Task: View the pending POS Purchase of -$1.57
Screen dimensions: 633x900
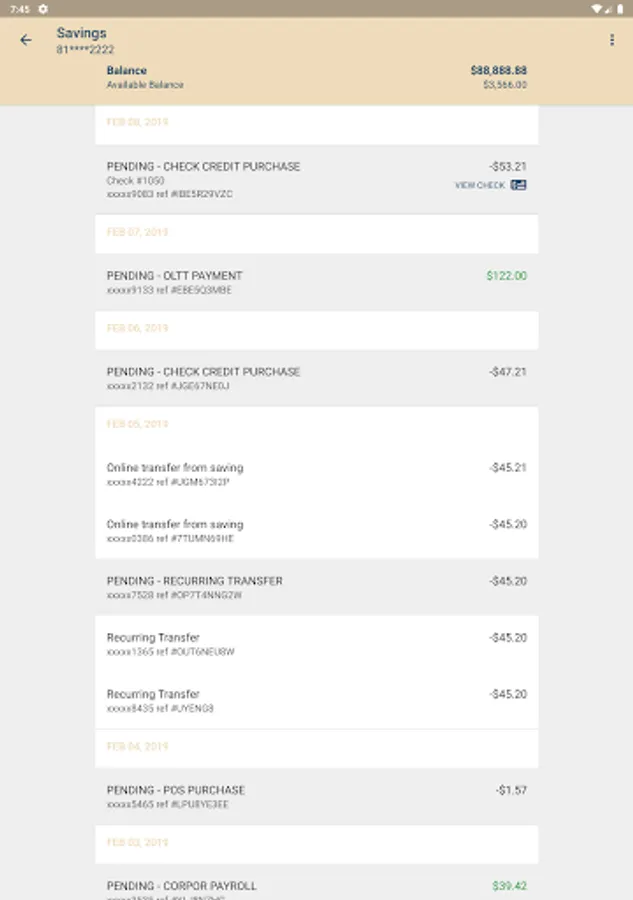Action: tap(316, 796)
